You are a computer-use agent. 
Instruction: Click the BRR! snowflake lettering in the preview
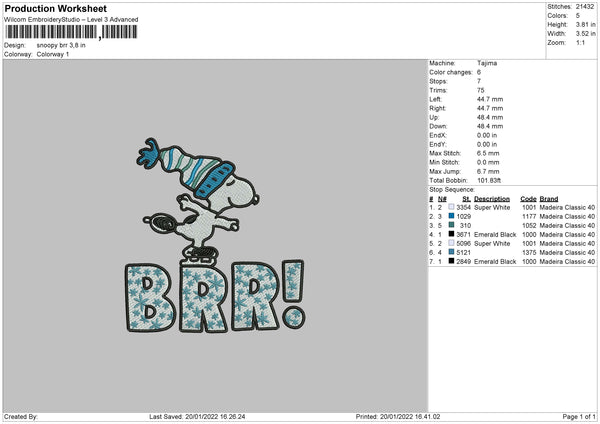coord(215,296)
